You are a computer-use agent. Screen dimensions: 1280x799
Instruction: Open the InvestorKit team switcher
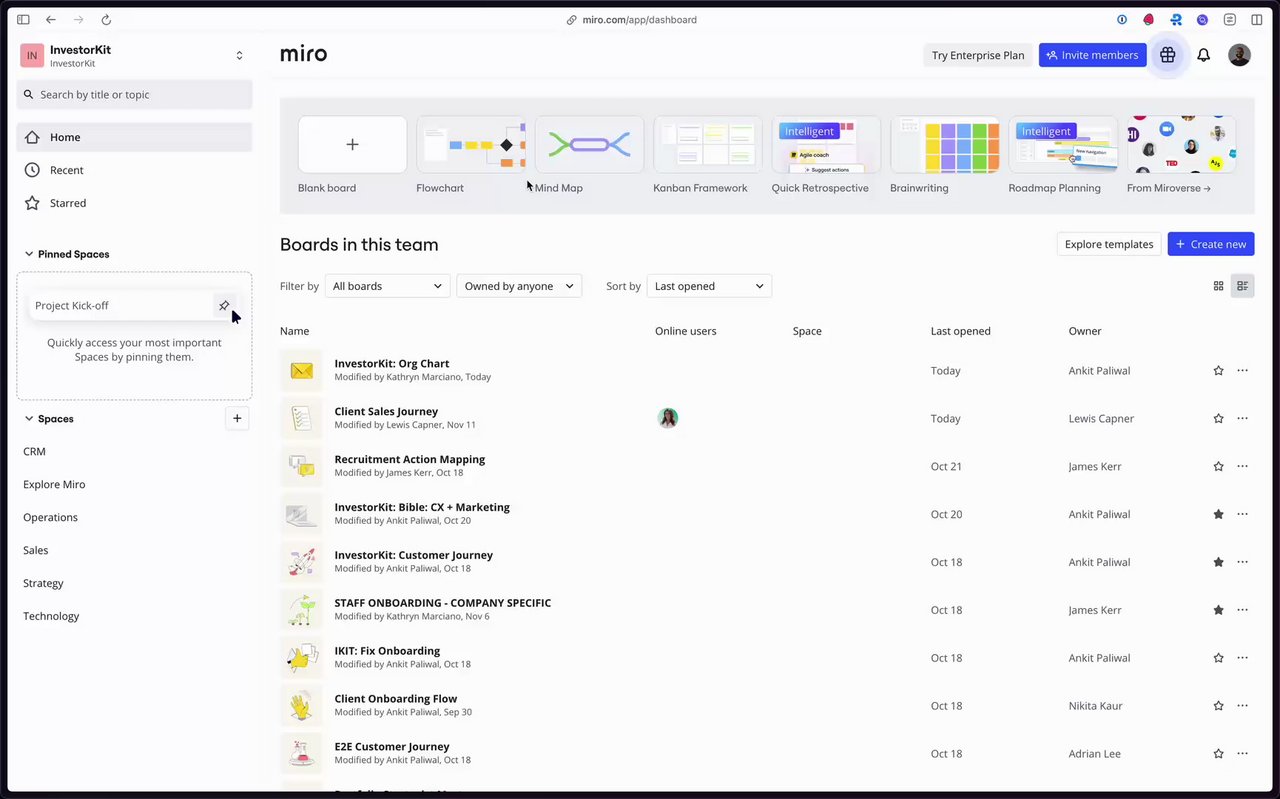coord(239,56)
